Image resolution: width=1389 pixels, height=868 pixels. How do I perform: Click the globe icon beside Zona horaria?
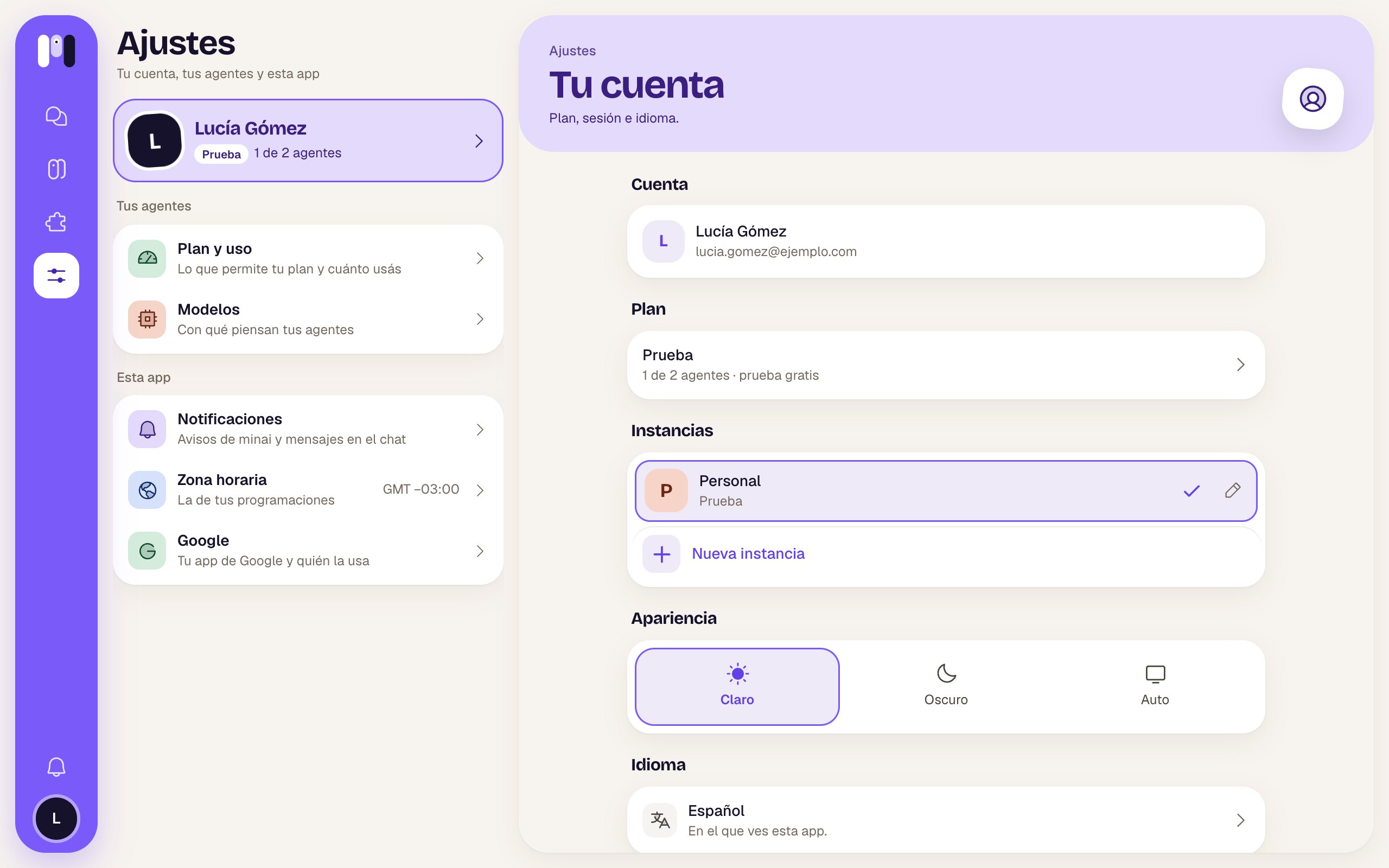[147, 490]
